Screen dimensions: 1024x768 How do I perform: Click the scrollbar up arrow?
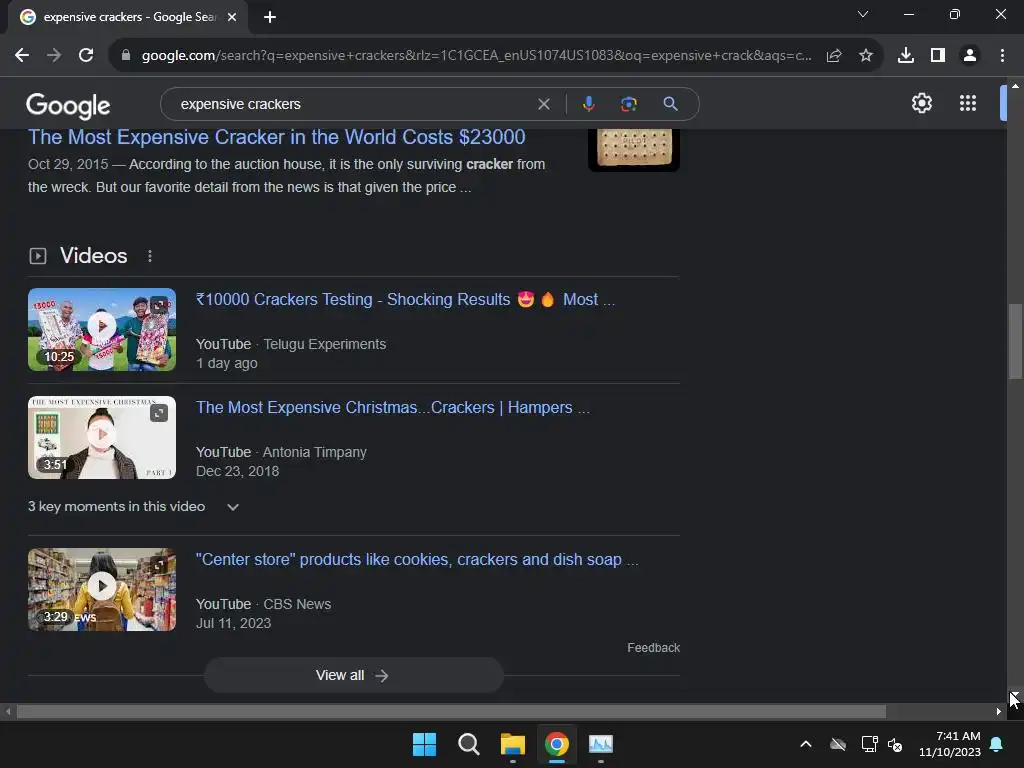(x=1015, y=86)
